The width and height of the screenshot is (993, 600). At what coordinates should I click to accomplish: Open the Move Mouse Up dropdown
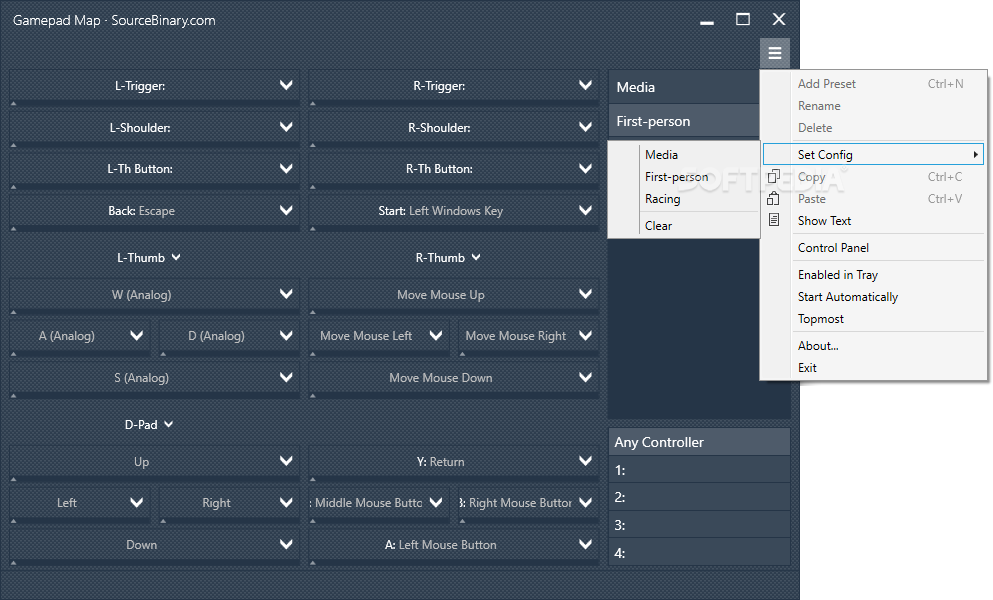tap(586, 295)
